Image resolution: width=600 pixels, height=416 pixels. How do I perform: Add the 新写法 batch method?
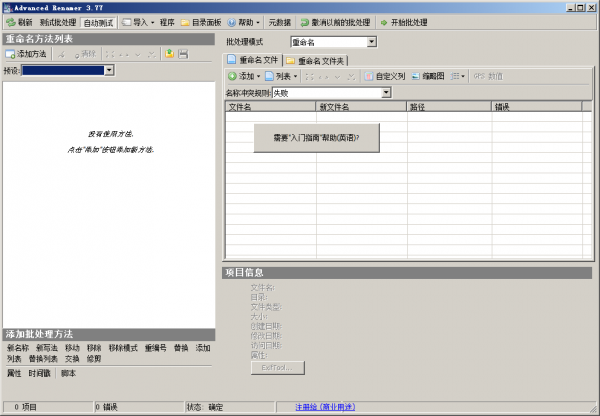[x=47, y=348]
